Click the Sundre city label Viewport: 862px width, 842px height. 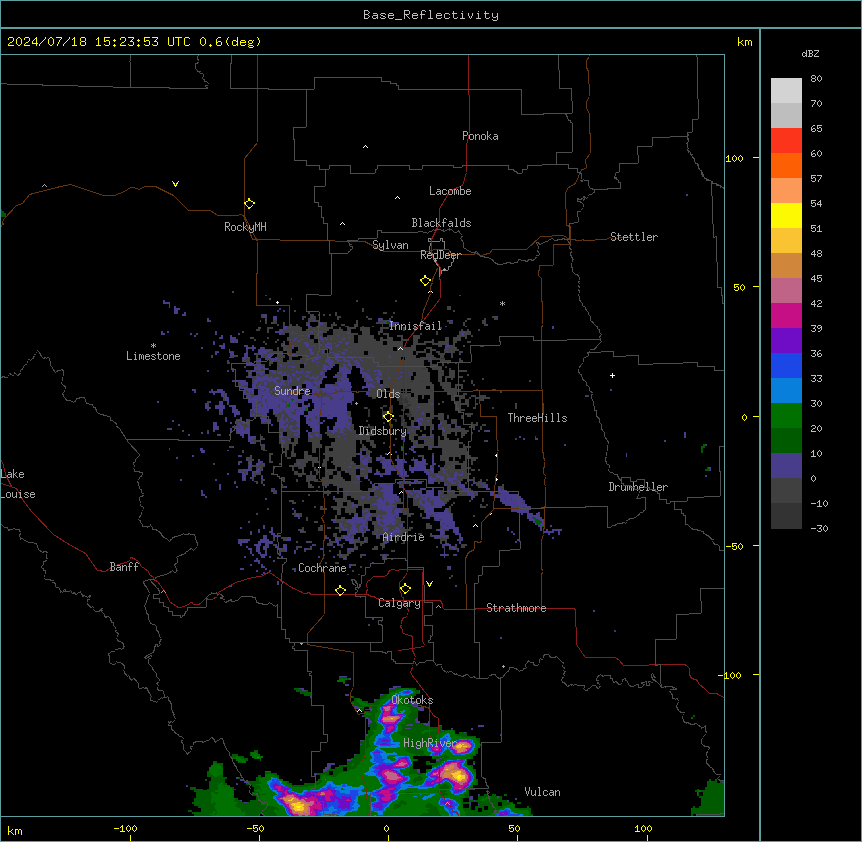(x=292, y=391)
